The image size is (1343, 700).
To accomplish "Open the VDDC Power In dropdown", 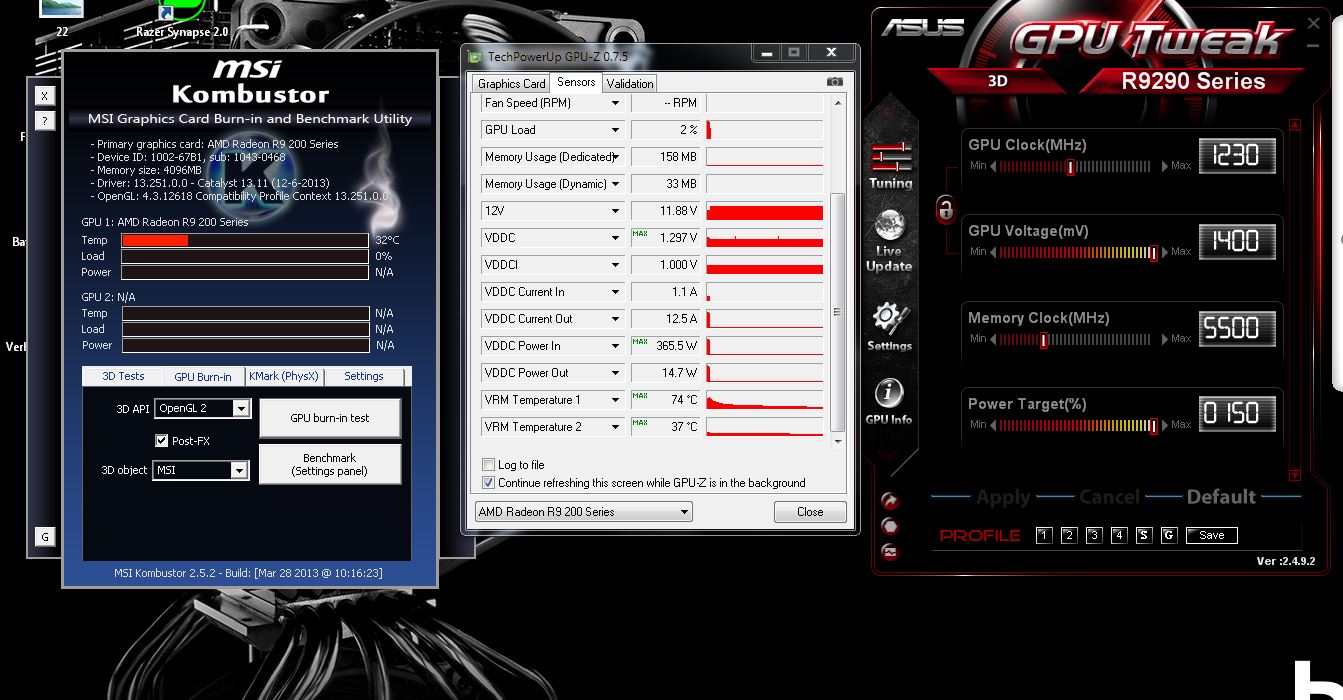I will [616, 346].
